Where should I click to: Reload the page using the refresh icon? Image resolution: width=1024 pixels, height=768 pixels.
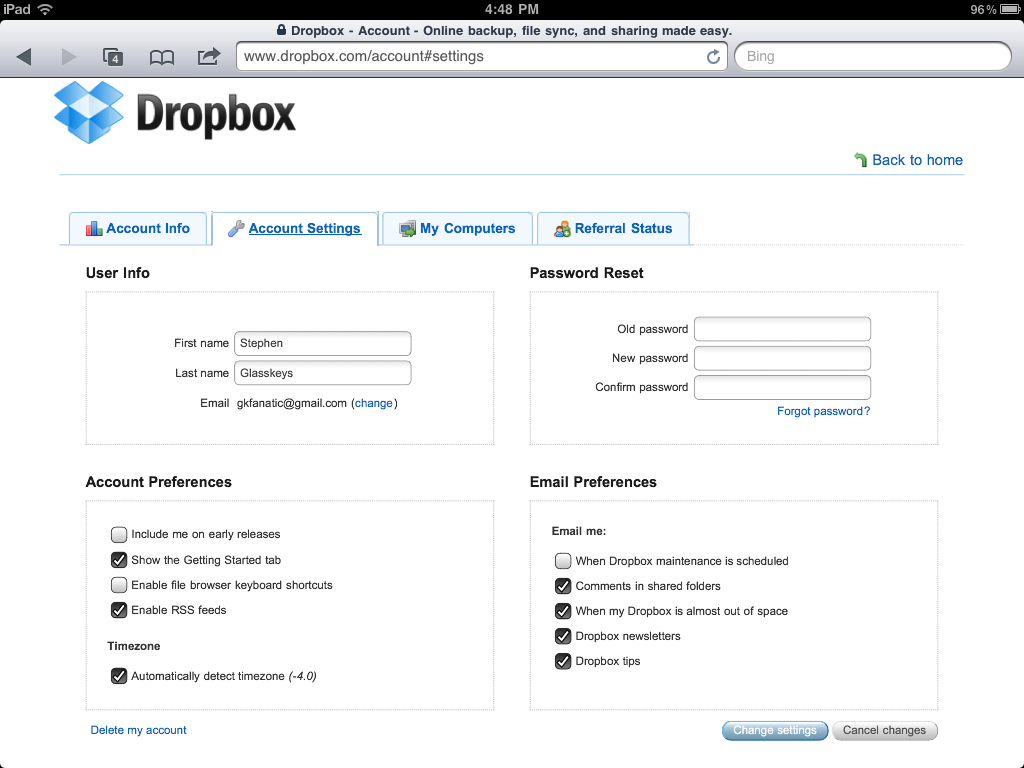tap(713, 57)
